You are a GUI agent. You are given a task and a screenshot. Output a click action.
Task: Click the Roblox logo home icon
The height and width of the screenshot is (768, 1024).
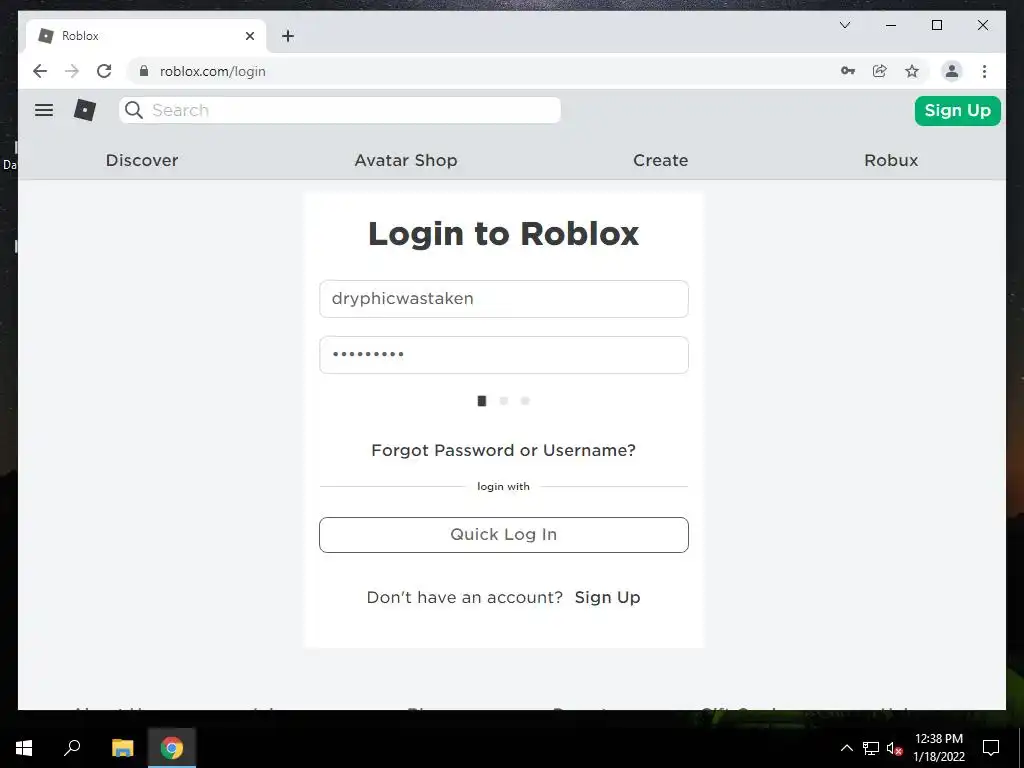click(85, 110)
